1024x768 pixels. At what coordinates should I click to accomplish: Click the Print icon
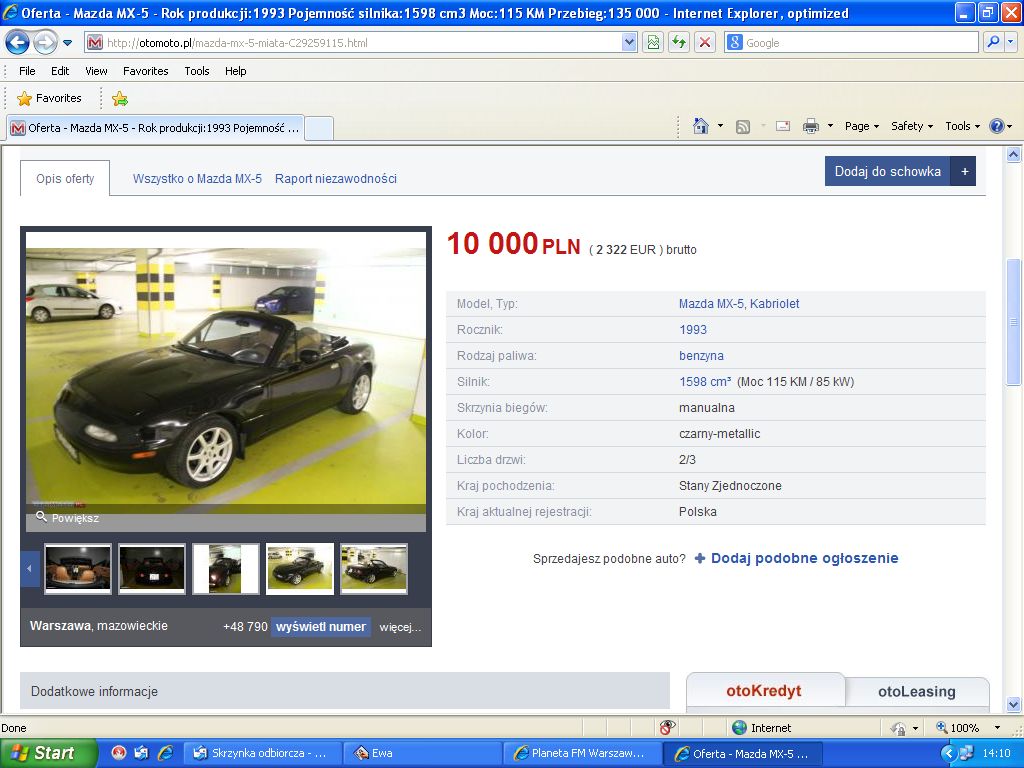click(810, 126)
